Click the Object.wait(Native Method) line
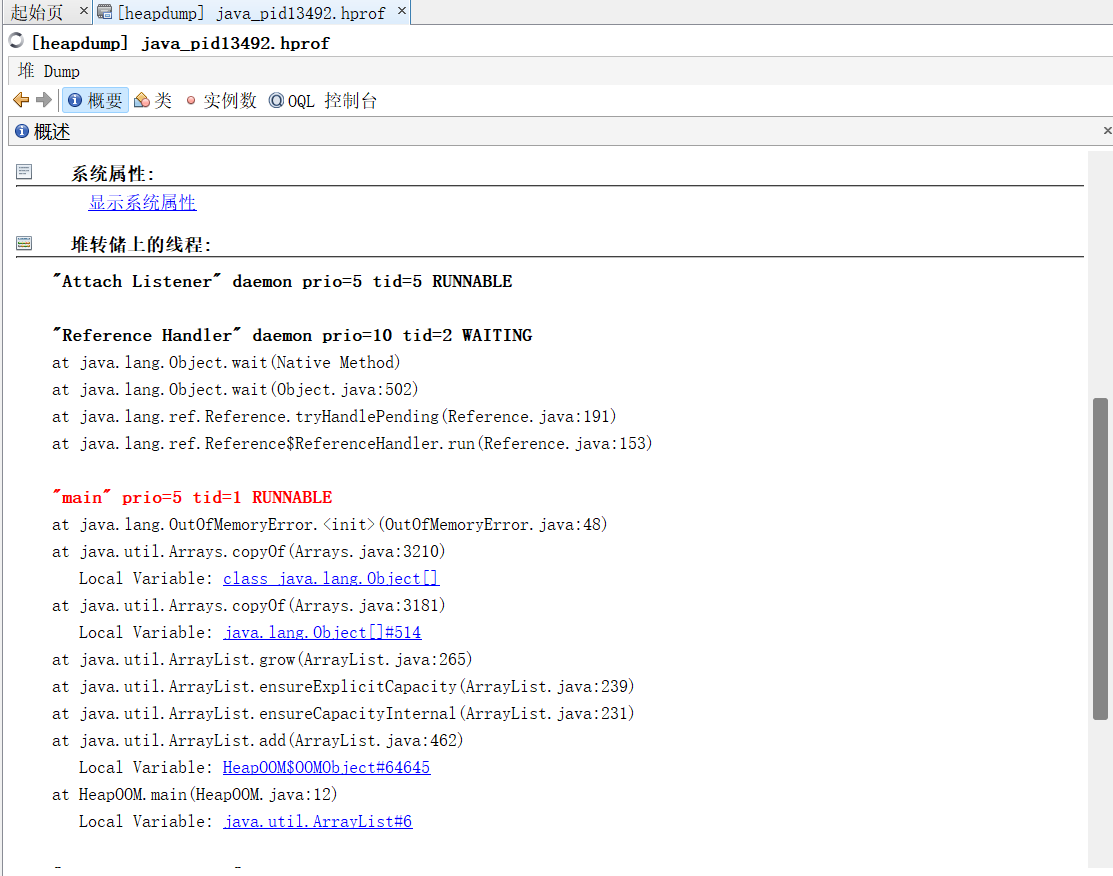 [x=226, y=363]
